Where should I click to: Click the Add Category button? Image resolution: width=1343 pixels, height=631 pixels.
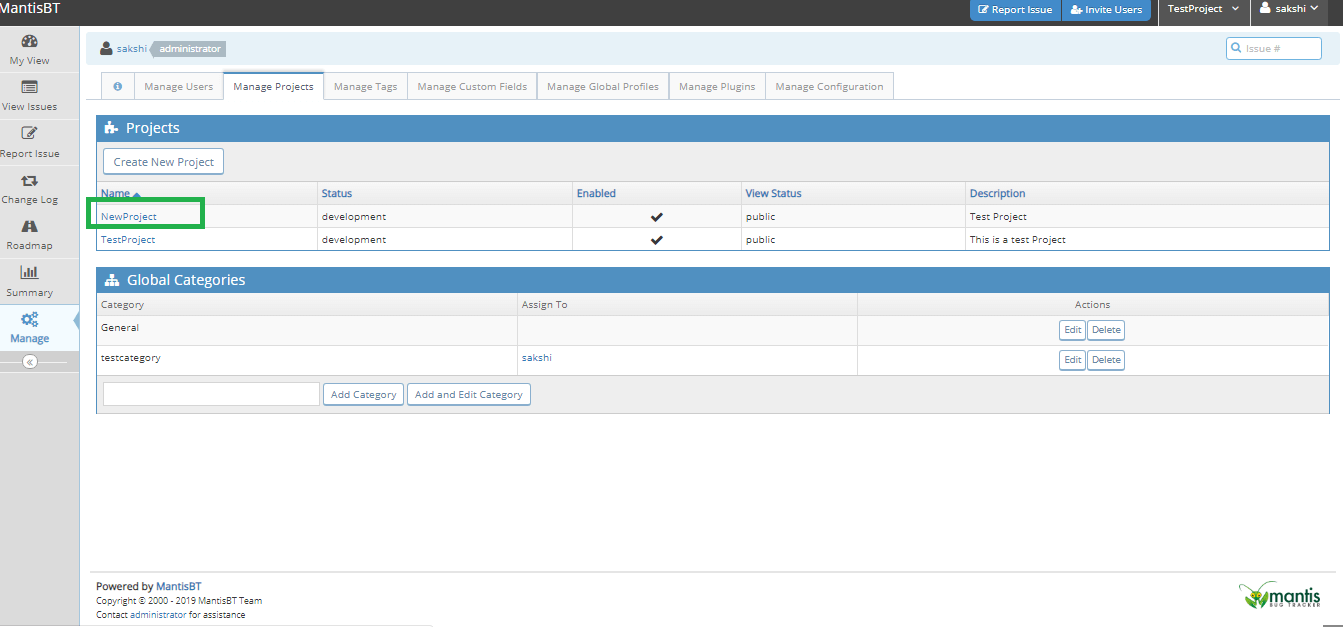[x=363, y=394]
